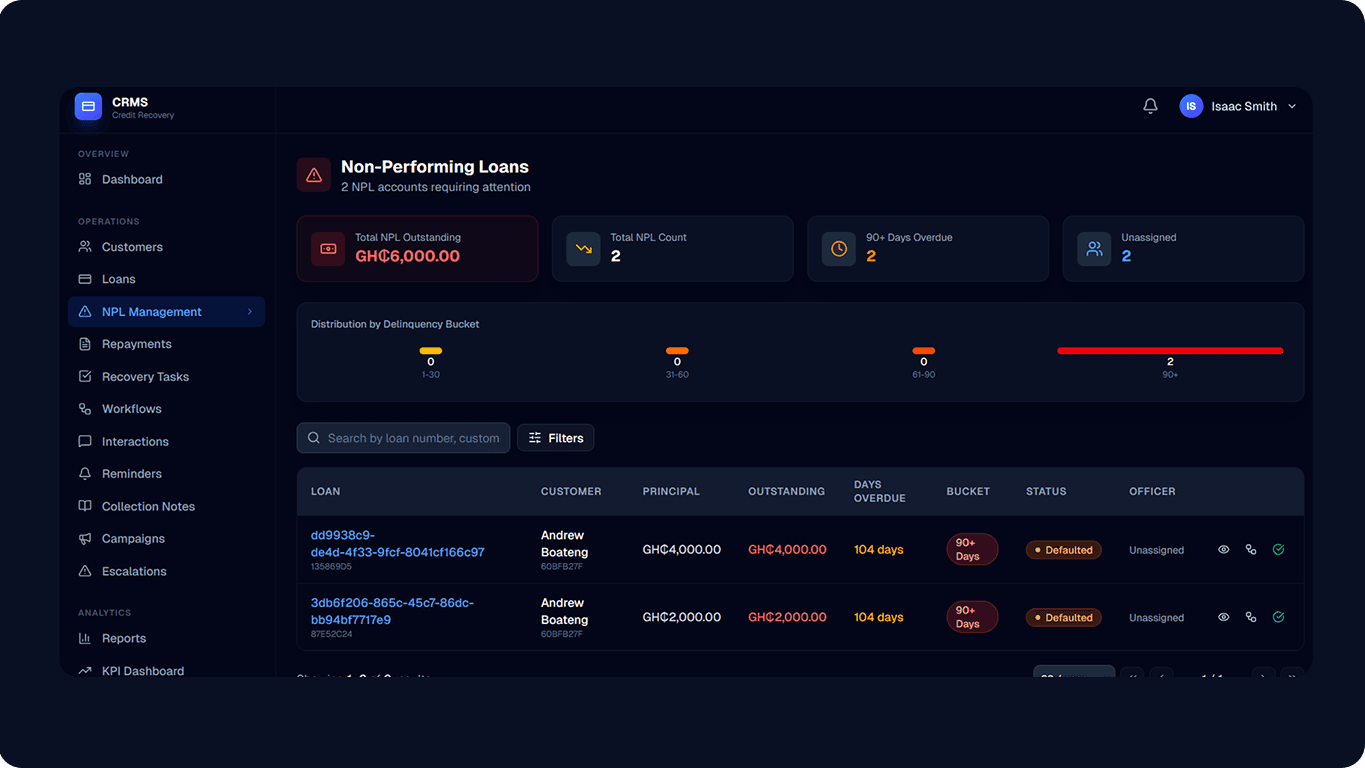The width and height of the screenshot is (1365, 768).
Task: Open the NPL Management alert icon header
Action: [x=313, y=174]
